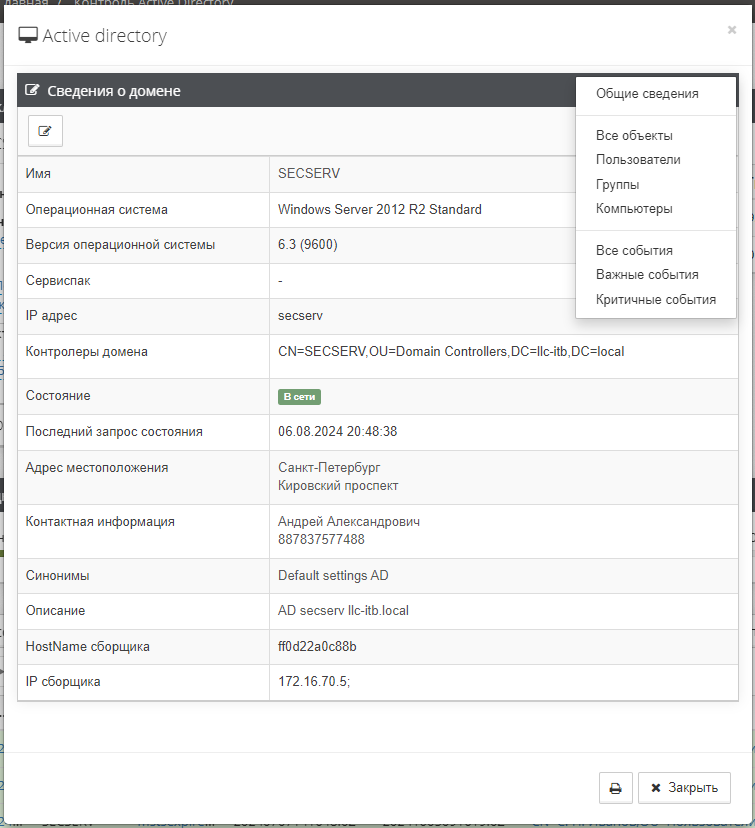Click the SECSERV name value
Viewport: 755px width, 828px height.
click(x=309, y=174)
